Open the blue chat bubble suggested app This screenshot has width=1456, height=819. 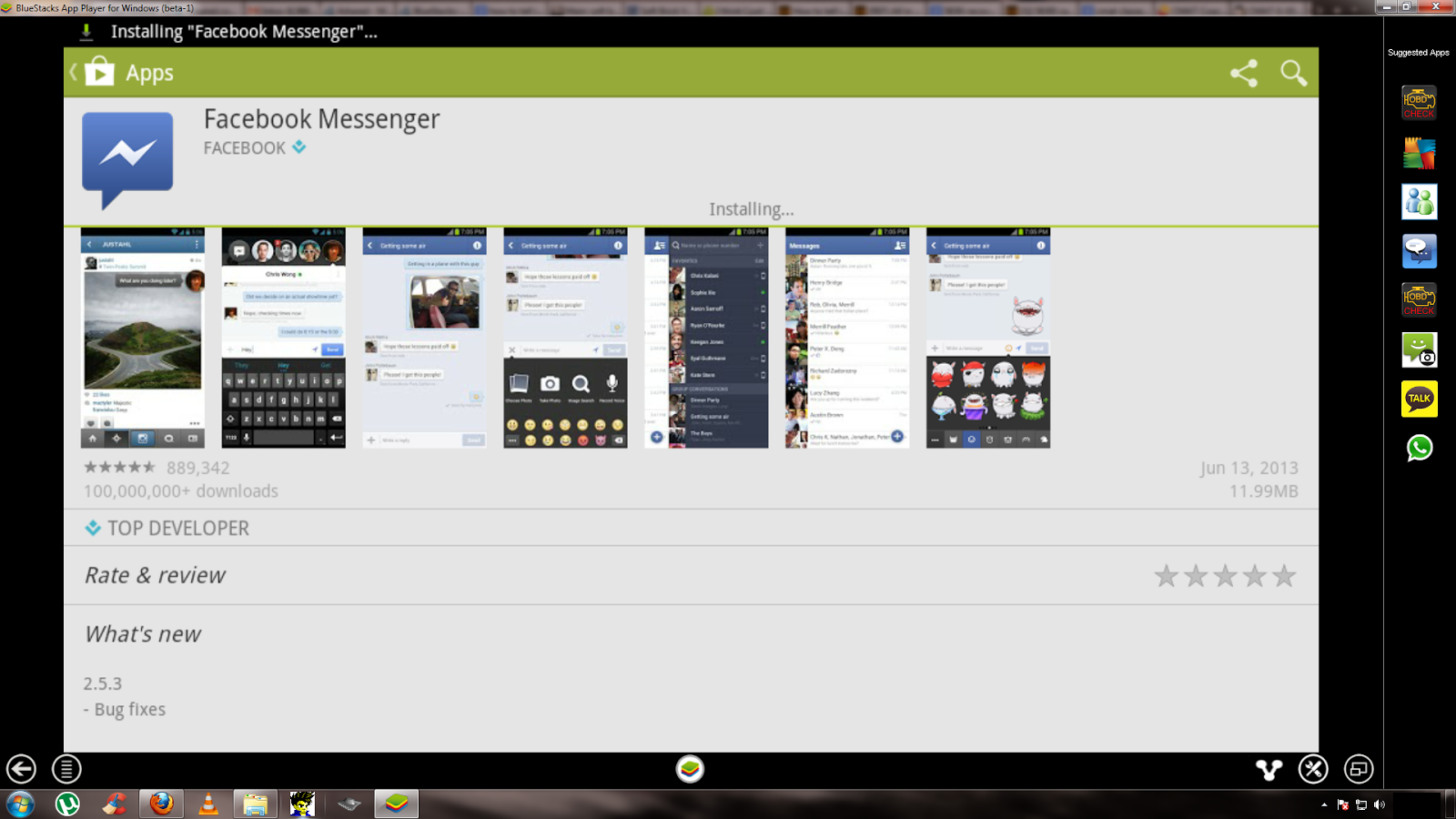tap(1419, 251)
